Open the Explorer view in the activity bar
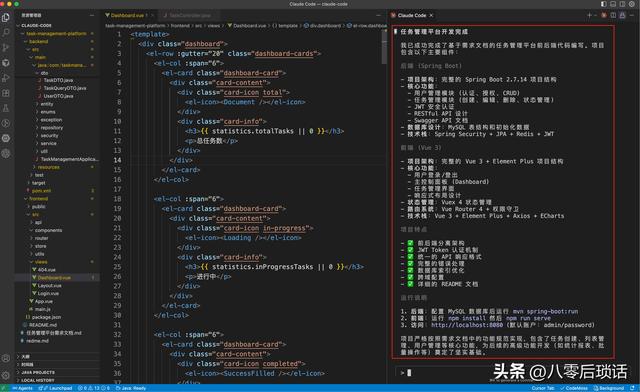Viewport: 640px width, 392px height. pyautogui.click(x=6, y=18)
